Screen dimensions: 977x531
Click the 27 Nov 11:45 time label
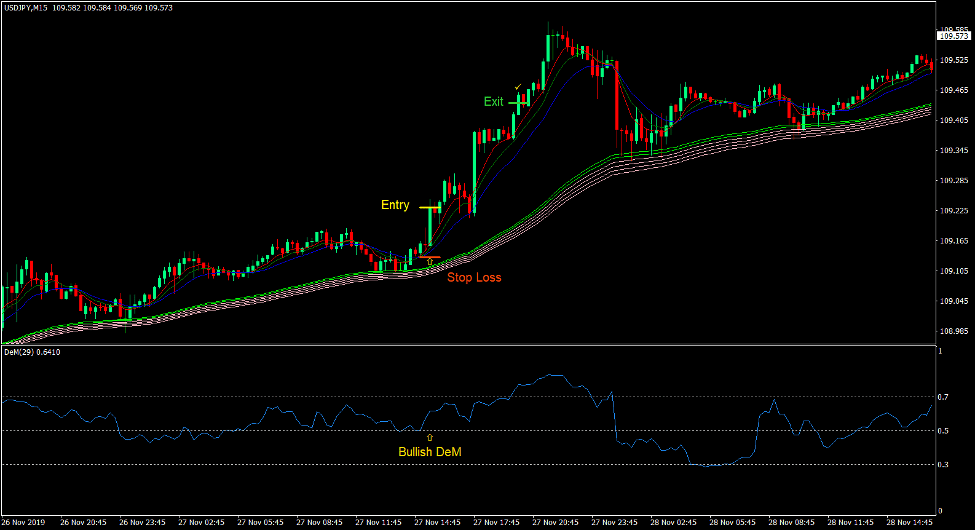pyautogui.click(x=378, y=522)
